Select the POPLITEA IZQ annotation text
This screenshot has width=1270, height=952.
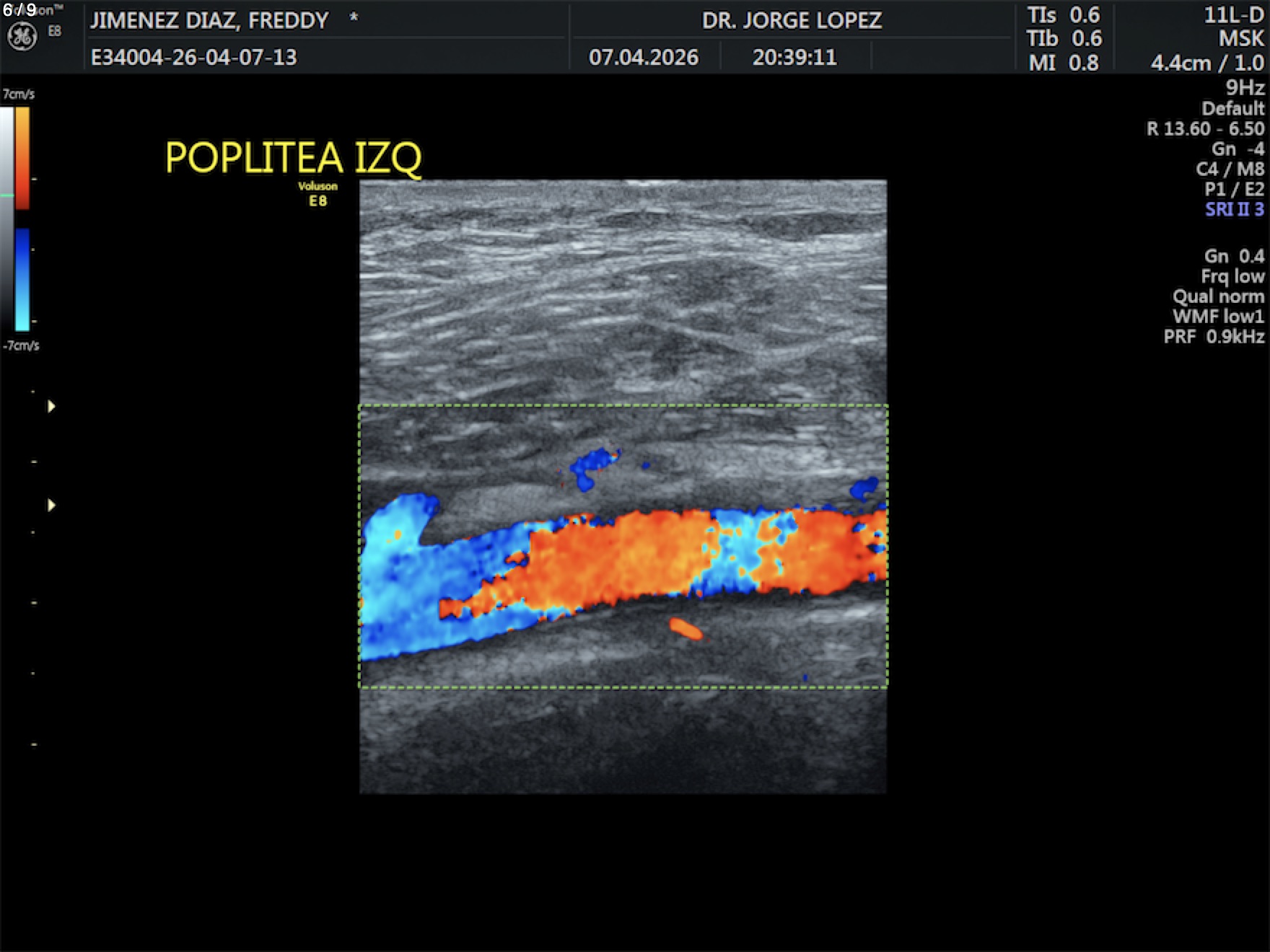[x=293, y=157]
